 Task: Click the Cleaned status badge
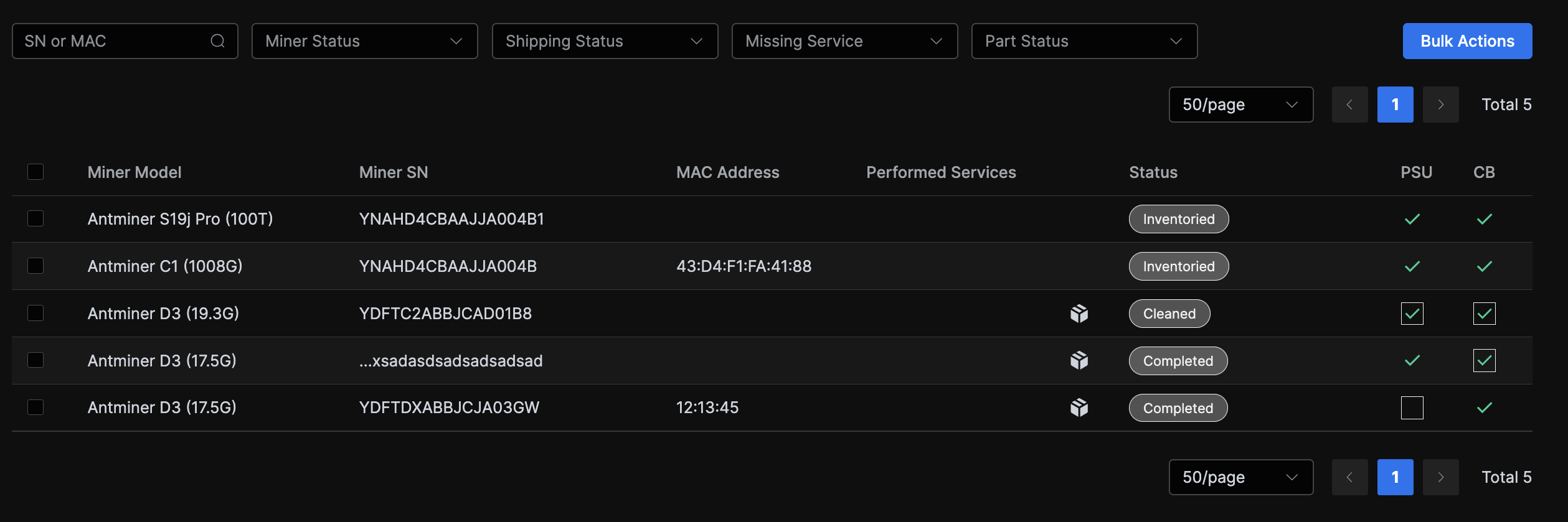click(1169, 314)
